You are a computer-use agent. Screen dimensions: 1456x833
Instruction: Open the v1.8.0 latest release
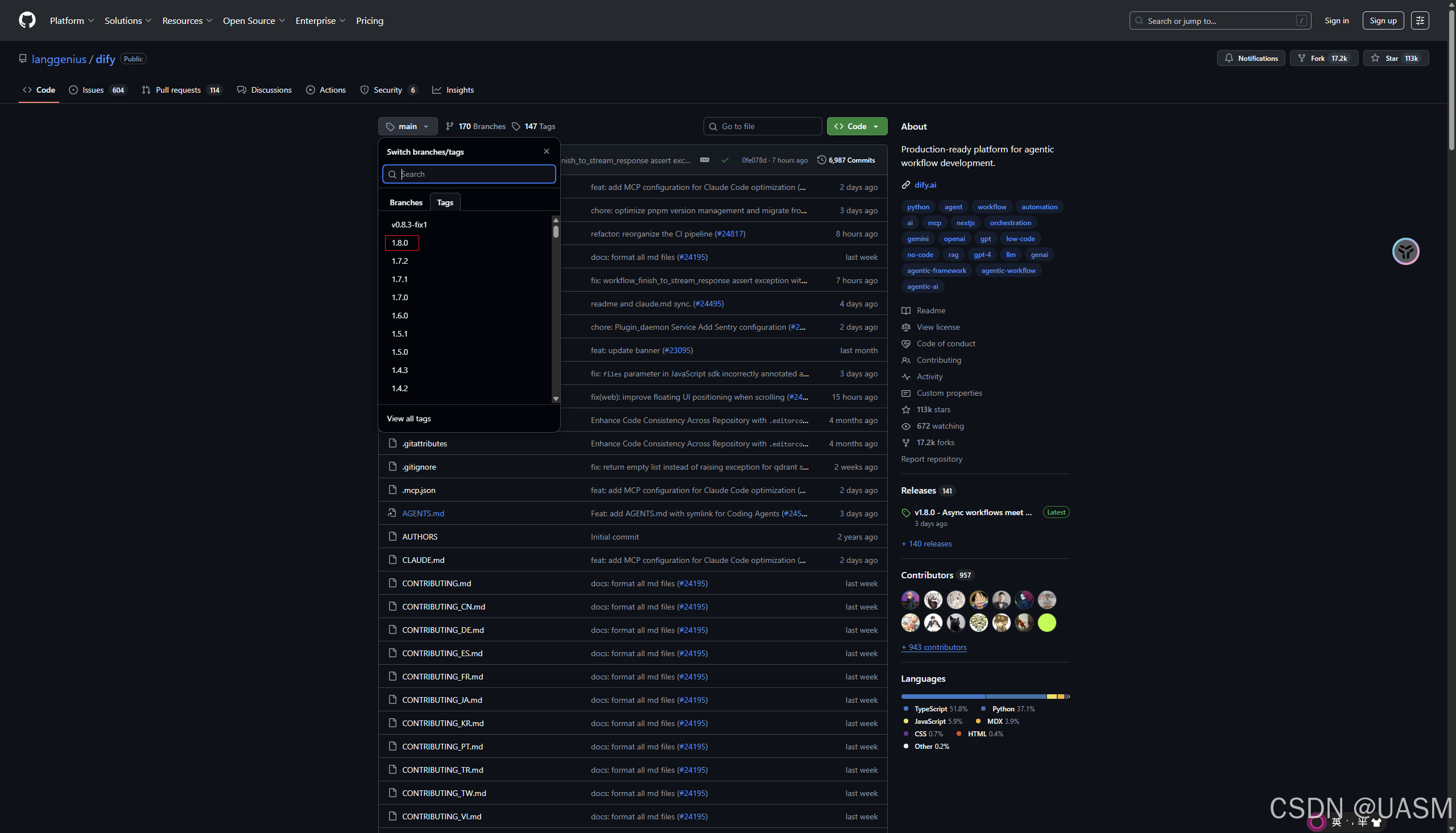point(973,513)
